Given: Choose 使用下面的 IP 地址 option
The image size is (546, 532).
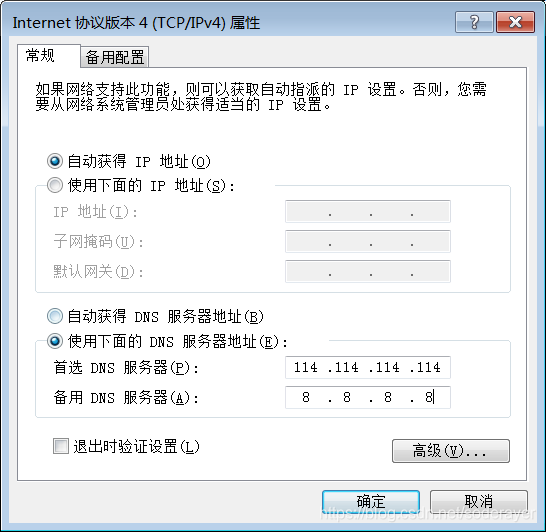Looking at the screenshot, I should click(x=55, y=185).
